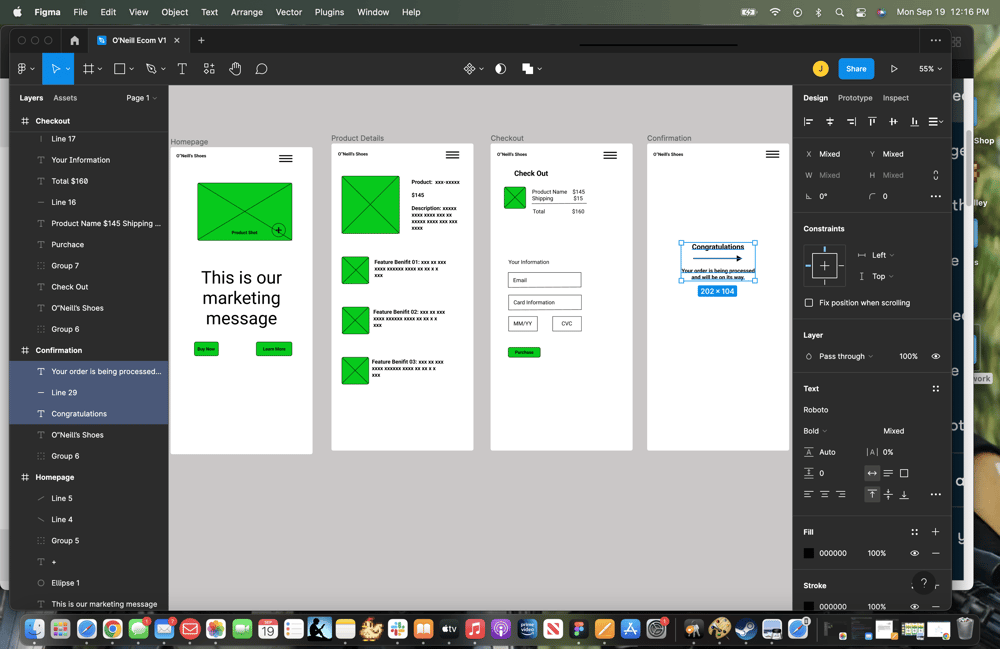Hide the Stroke using its eye toggle
Image resolution: width=1000 pixels, height=649 pixels.
tap(913, 606)
